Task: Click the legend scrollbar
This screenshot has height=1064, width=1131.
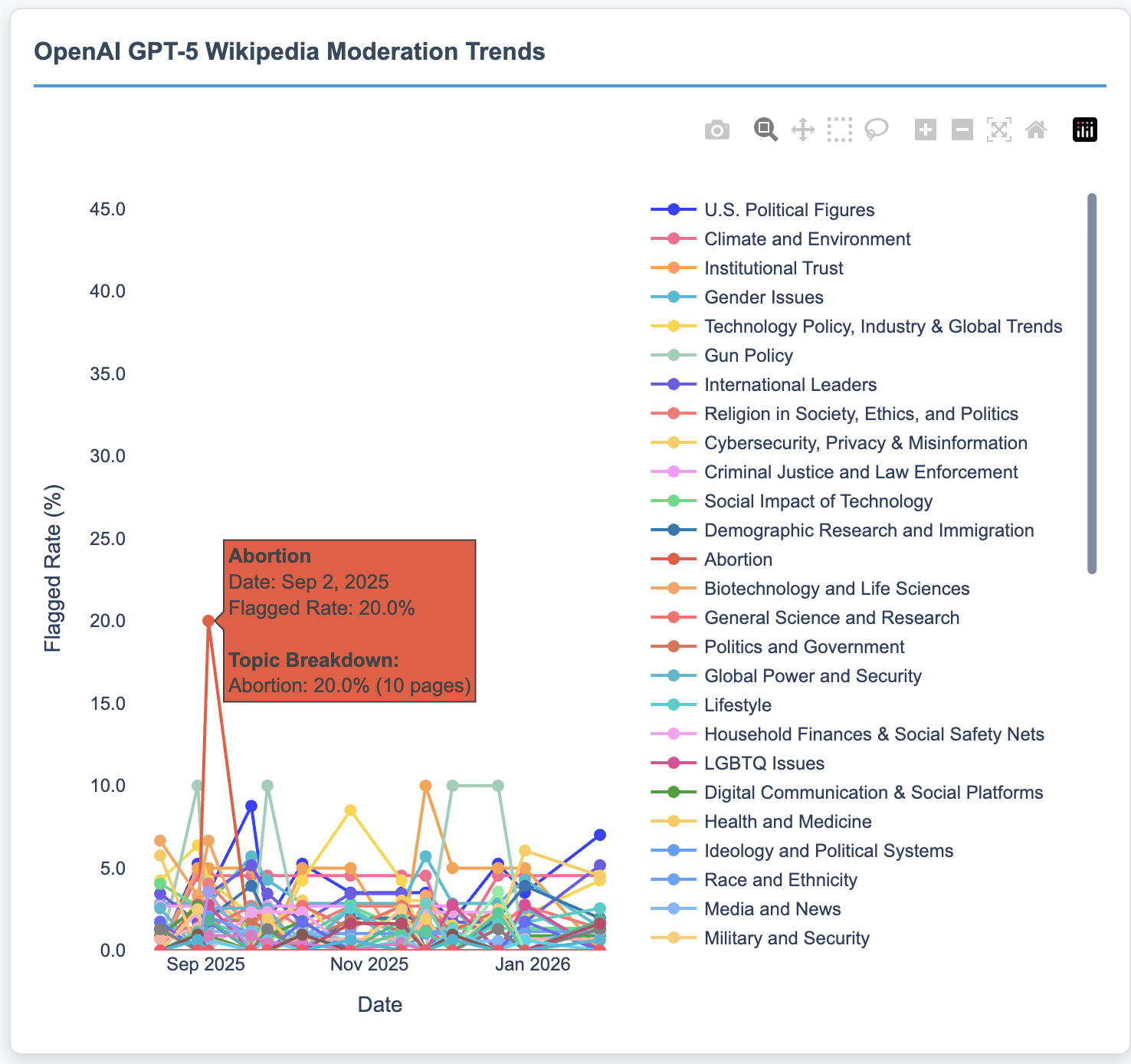Action: pyautogui.click(x=1092, y=383)
